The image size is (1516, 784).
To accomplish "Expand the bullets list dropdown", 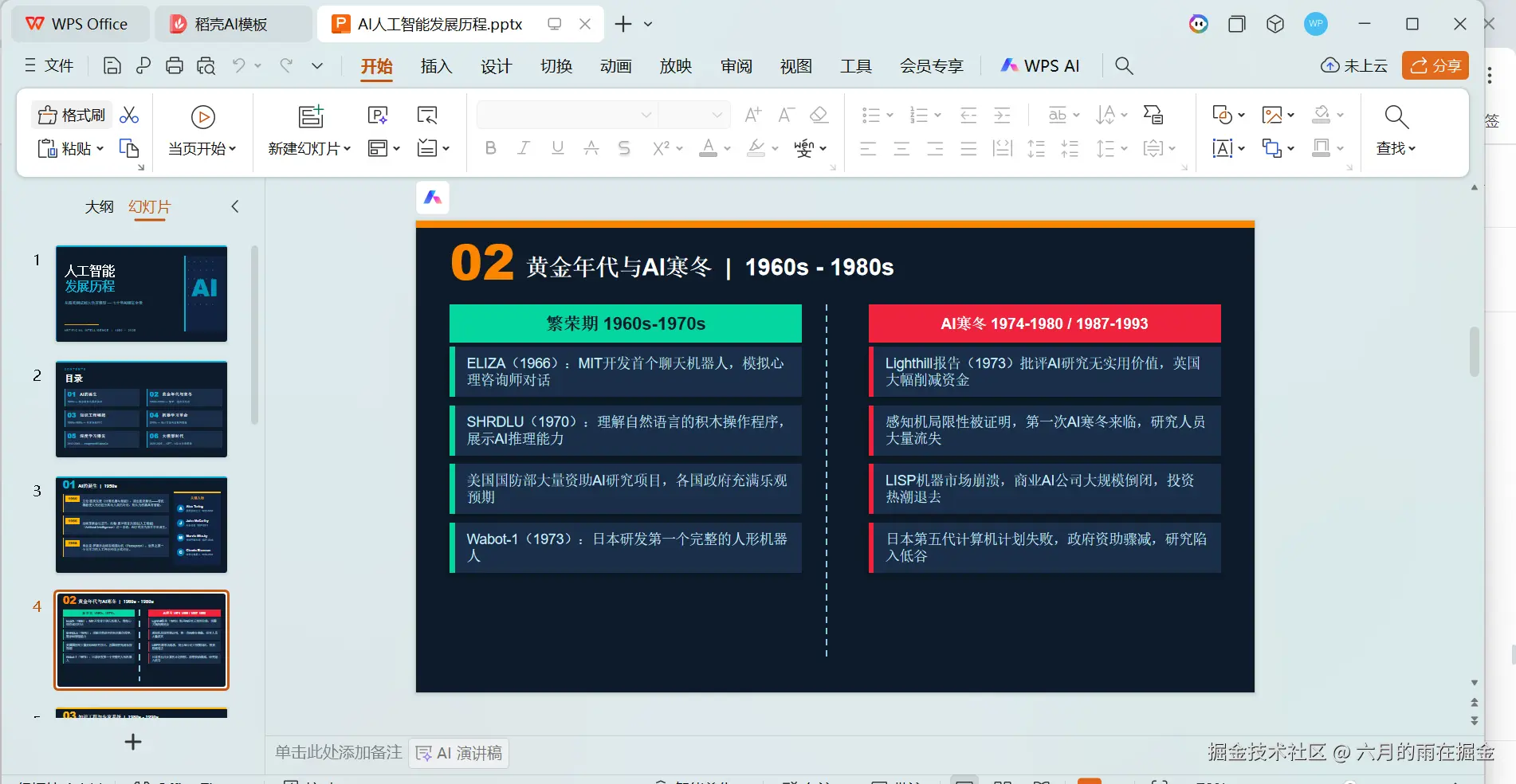I will tap(890, 116).
